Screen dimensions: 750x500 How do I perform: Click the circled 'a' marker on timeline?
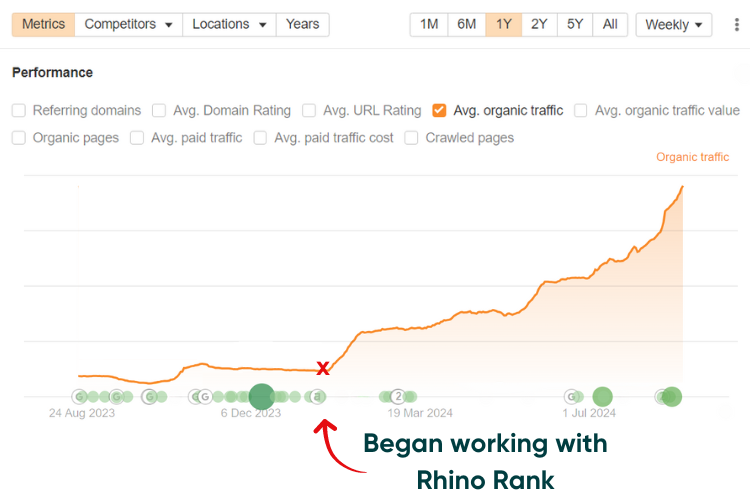[x=317, y=397]
